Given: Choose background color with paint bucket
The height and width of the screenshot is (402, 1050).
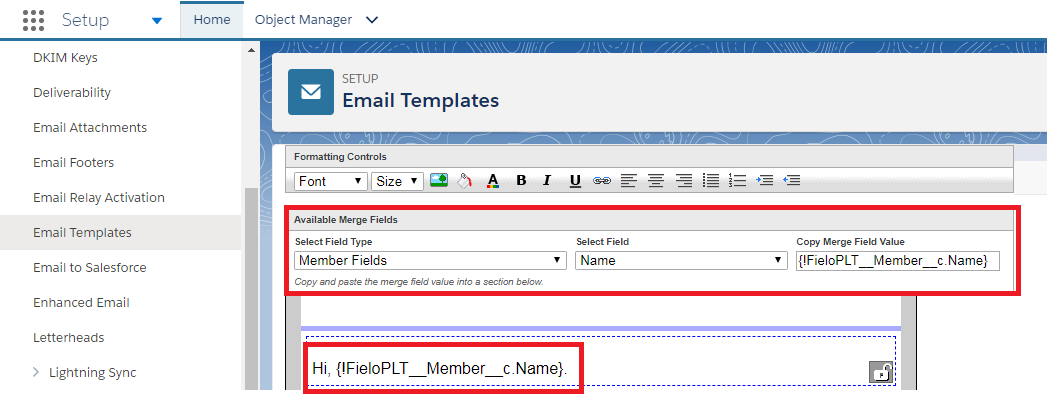Looking at the screenshot, I should pos(465,181).
